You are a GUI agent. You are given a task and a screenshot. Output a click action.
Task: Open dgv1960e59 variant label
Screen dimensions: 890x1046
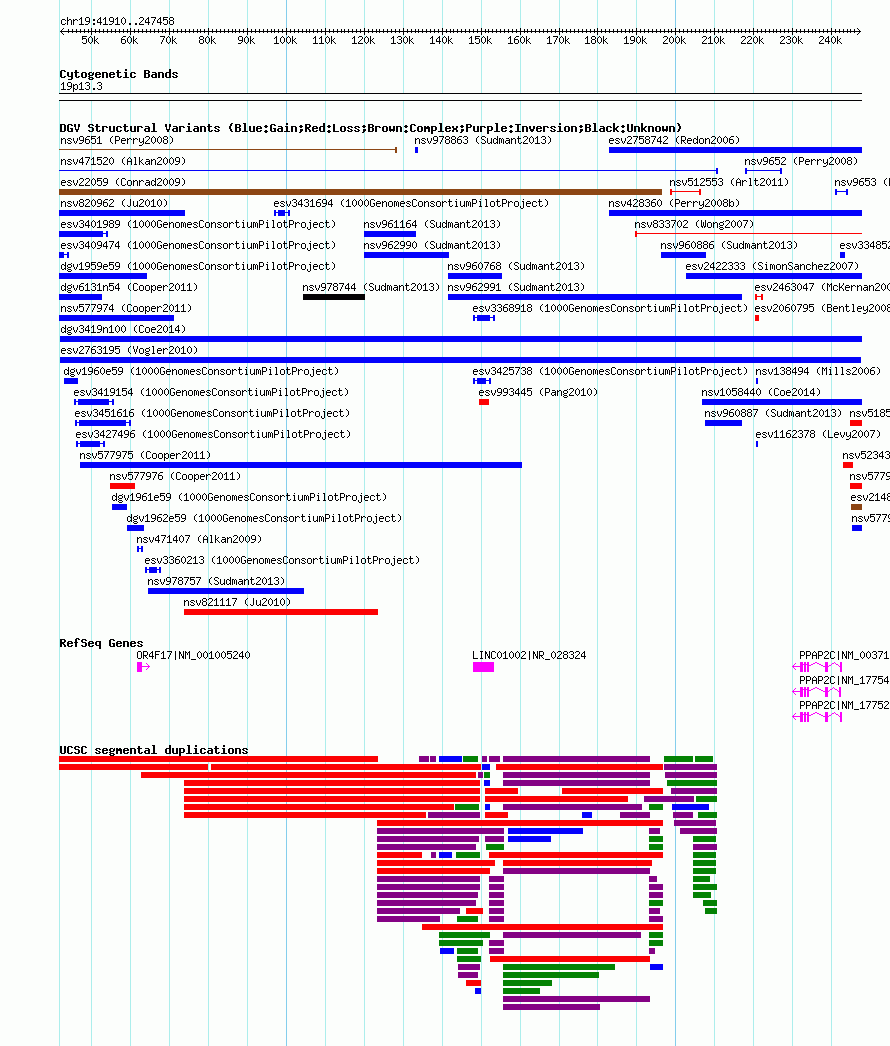(201, 372)
